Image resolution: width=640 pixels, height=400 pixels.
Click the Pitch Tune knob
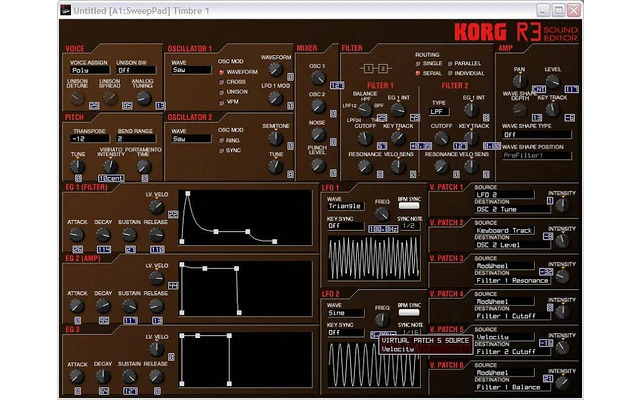[77, 166]
